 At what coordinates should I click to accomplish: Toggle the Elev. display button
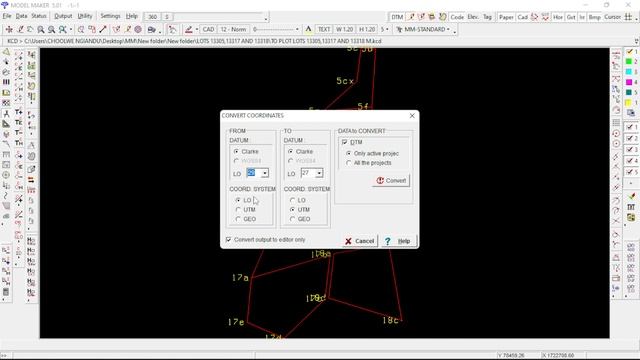(473, 17)
